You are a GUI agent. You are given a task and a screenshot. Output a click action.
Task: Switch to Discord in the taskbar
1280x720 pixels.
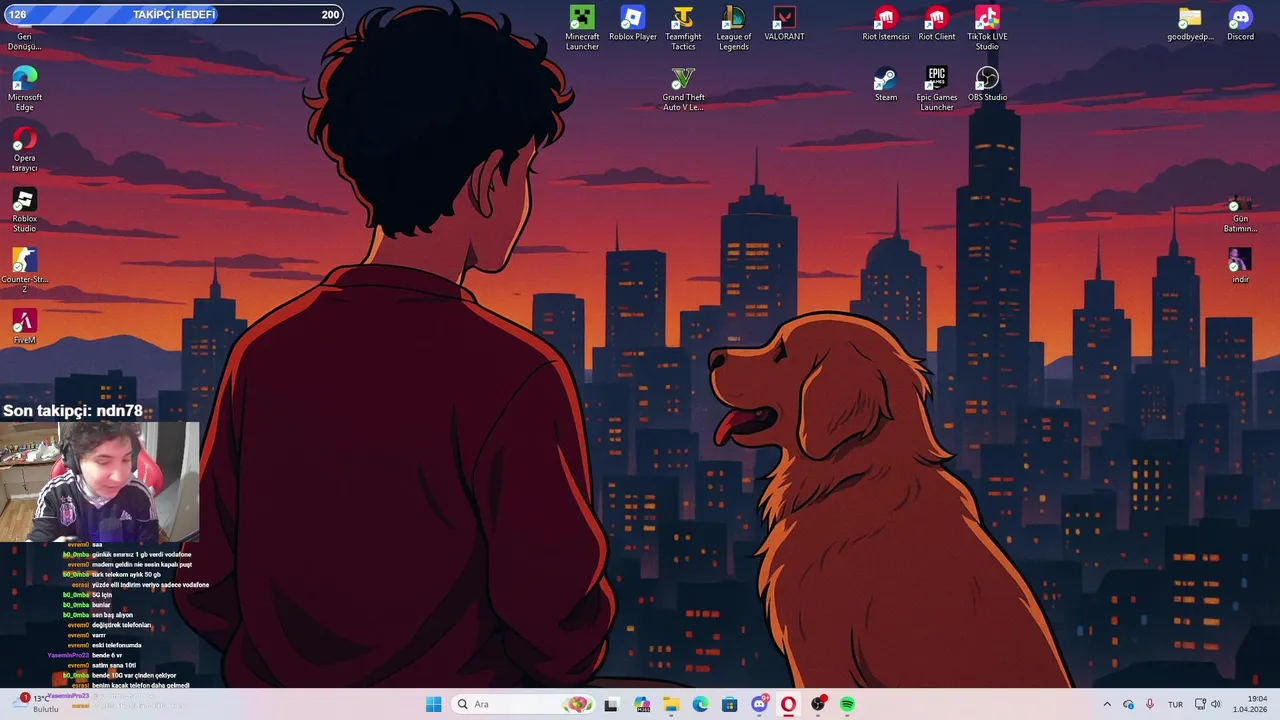pos(759,704)
